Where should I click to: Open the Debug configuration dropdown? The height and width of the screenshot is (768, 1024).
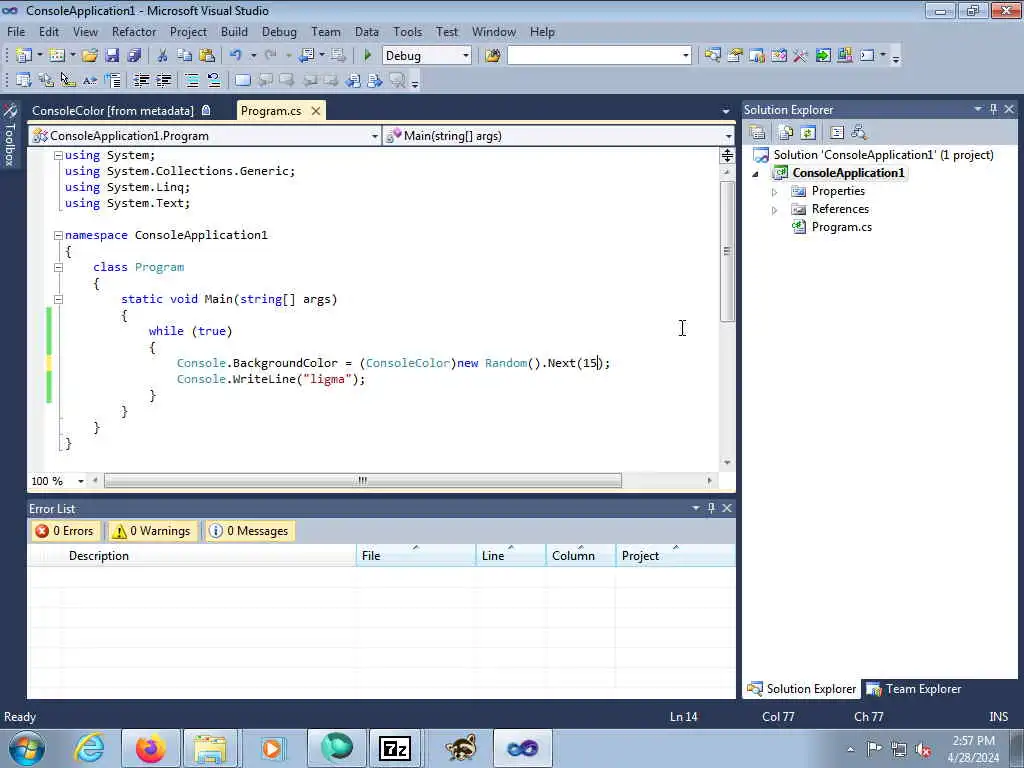coord(466,56)
